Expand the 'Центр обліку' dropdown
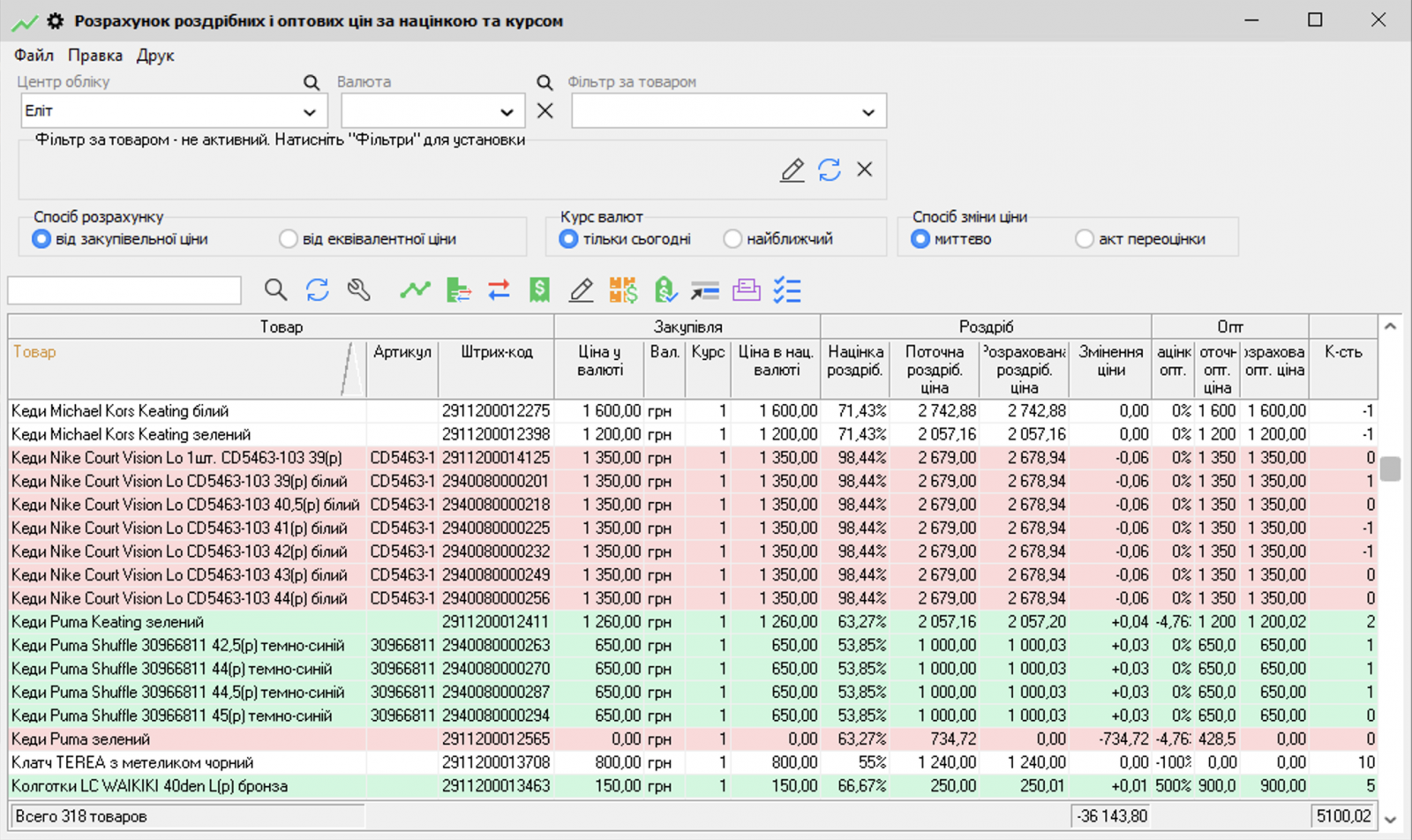 [x=310, y=112]
